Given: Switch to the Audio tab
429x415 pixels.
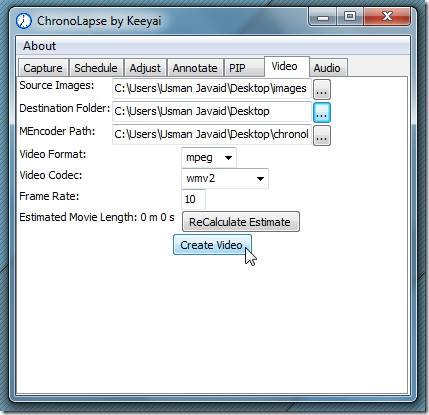Looking at the screenshot, I should pyautogui.click(x=327, y=68).
